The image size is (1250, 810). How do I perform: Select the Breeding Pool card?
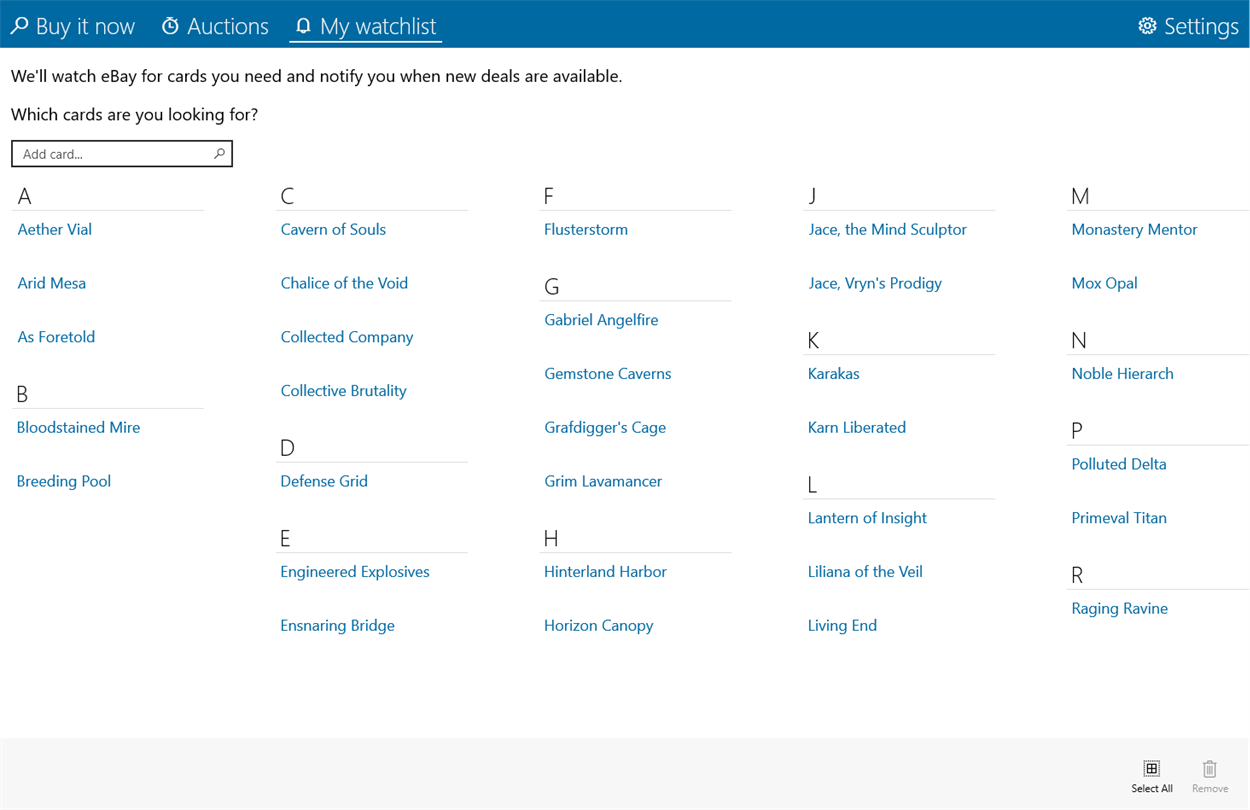coord(64,481)
